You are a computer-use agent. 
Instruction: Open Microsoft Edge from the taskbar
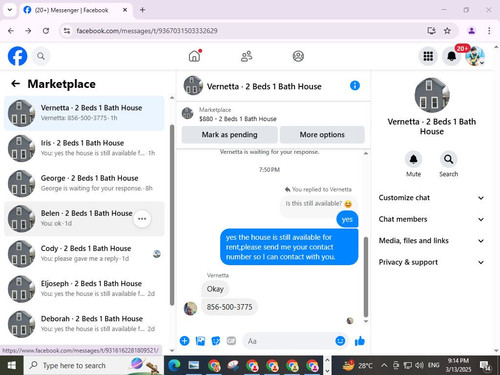click(x=174, y=365)
